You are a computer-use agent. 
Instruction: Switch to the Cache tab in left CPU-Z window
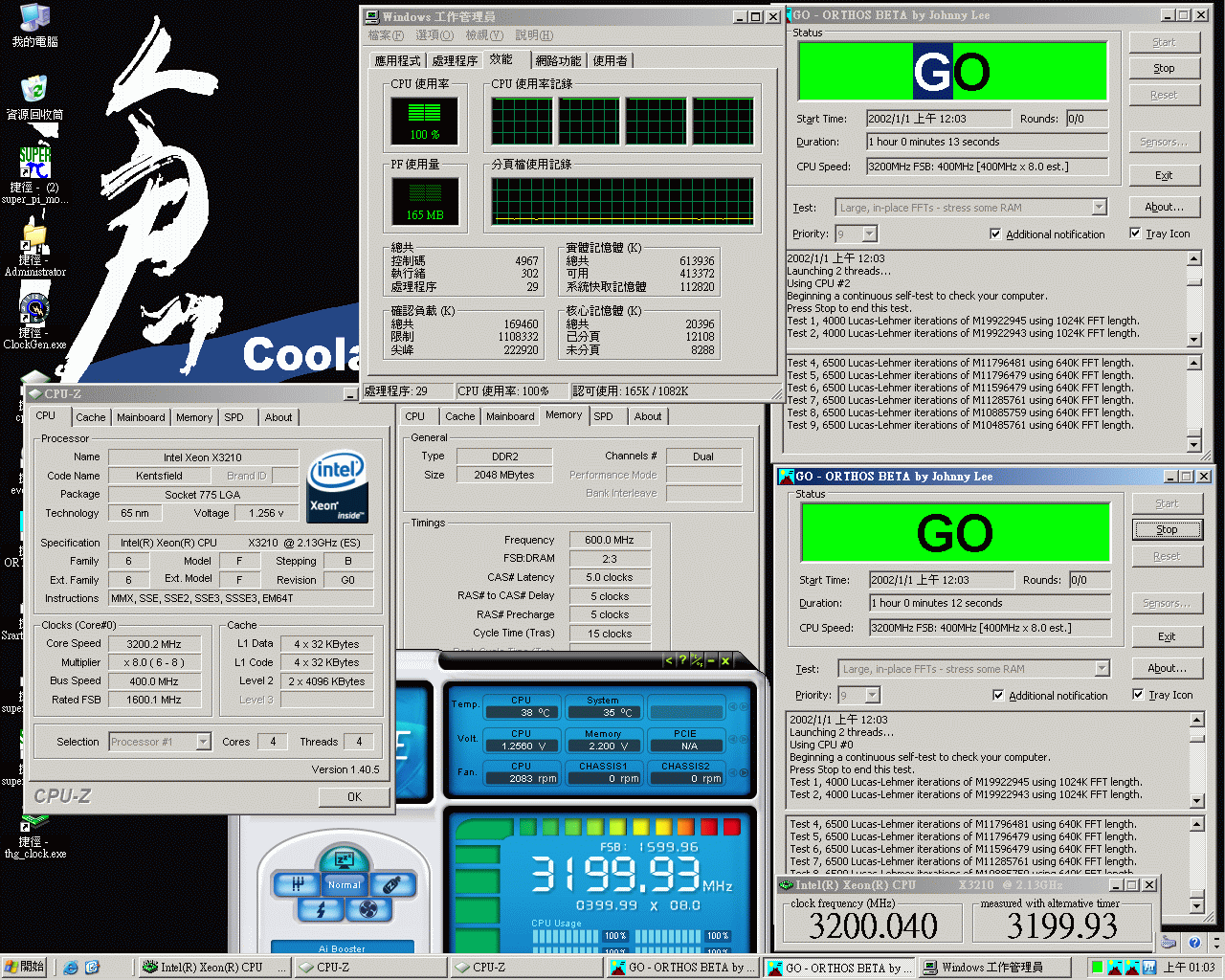(91, 417)
